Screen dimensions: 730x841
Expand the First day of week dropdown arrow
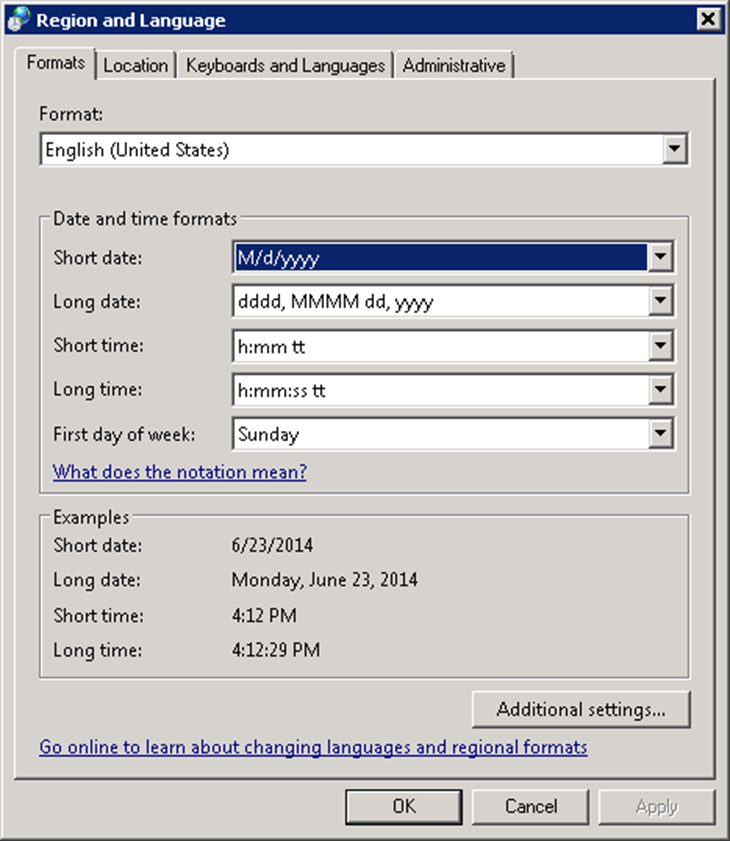[660, 433]
